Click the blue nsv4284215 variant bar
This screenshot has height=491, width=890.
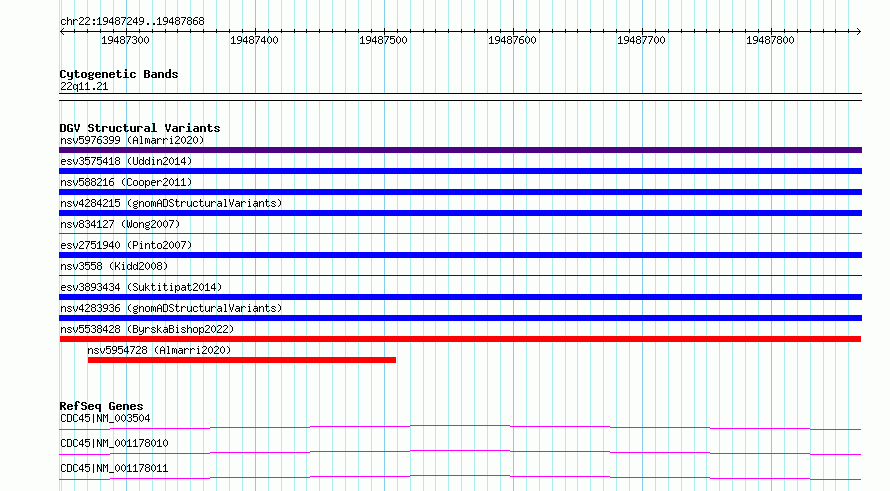click(x=460, y=213)
